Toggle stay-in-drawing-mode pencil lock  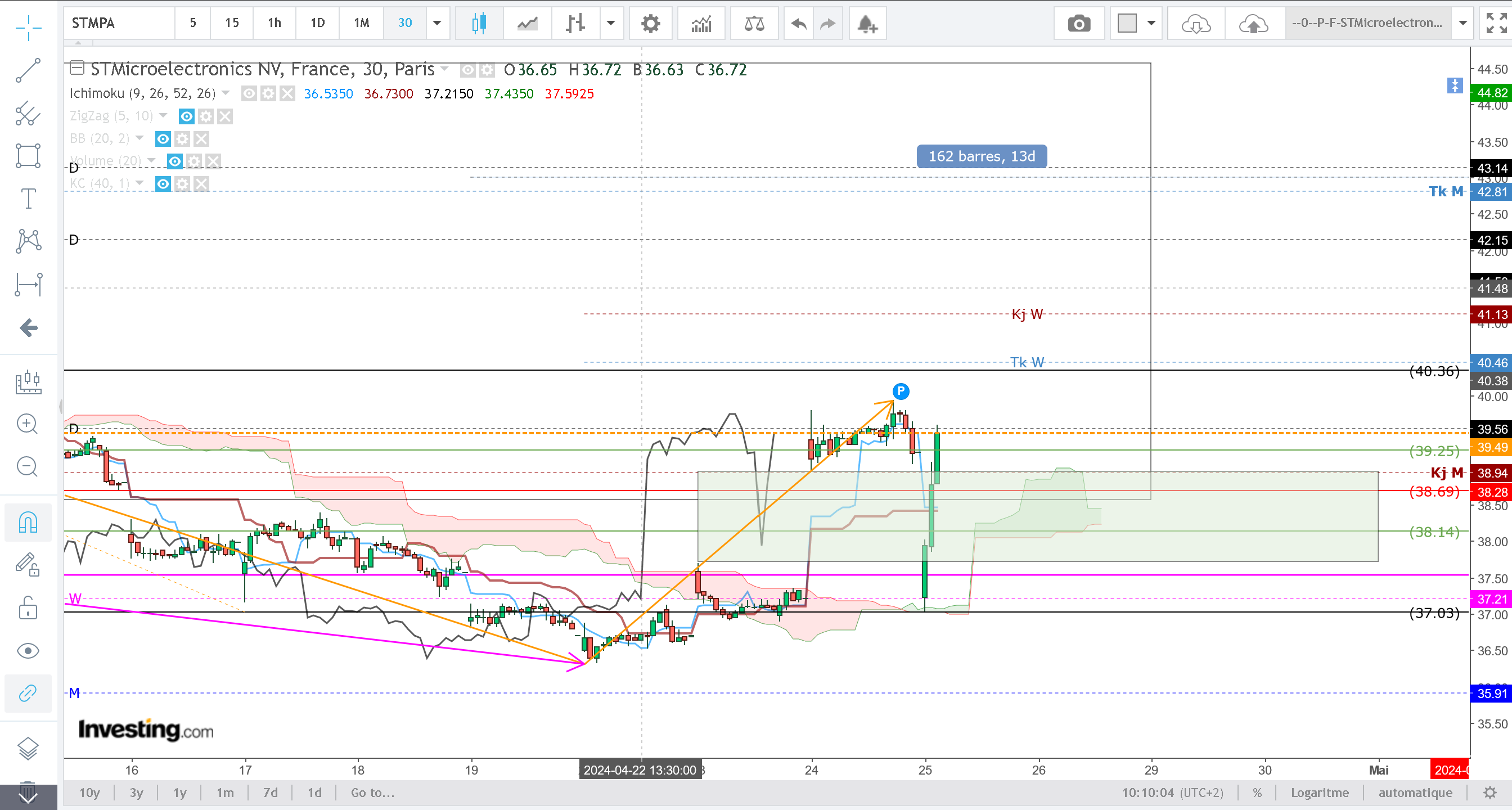click(28, 565)
